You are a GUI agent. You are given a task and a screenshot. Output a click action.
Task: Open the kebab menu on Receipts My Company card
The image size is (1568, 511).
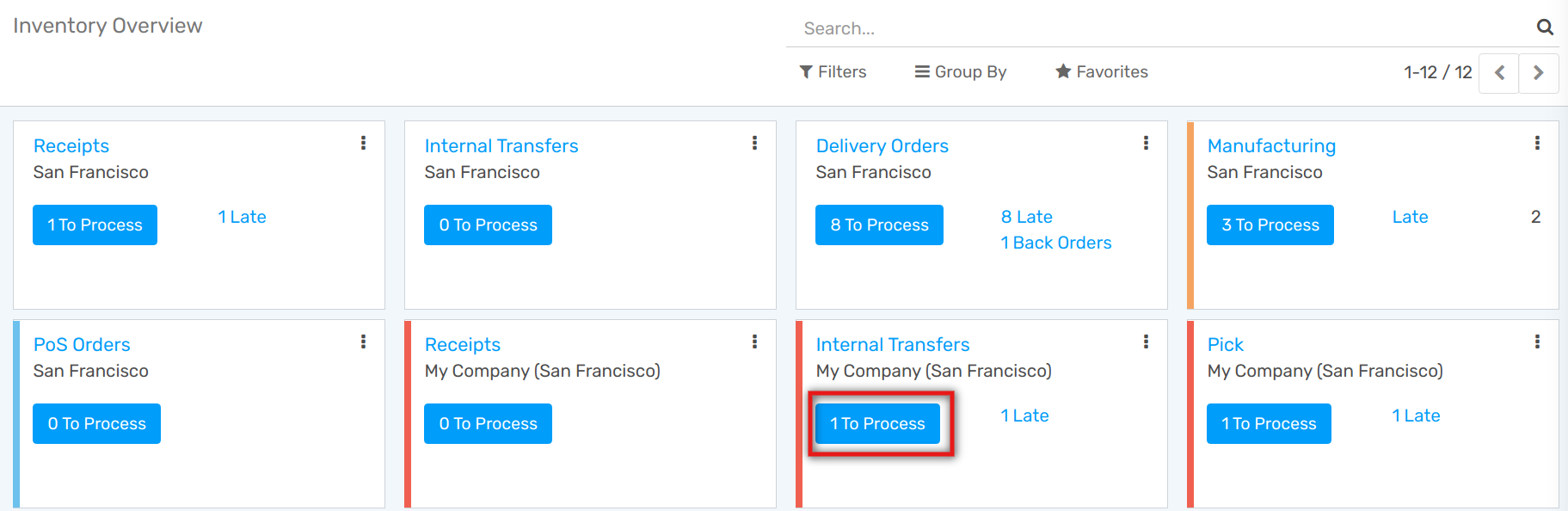click(754, 342)
